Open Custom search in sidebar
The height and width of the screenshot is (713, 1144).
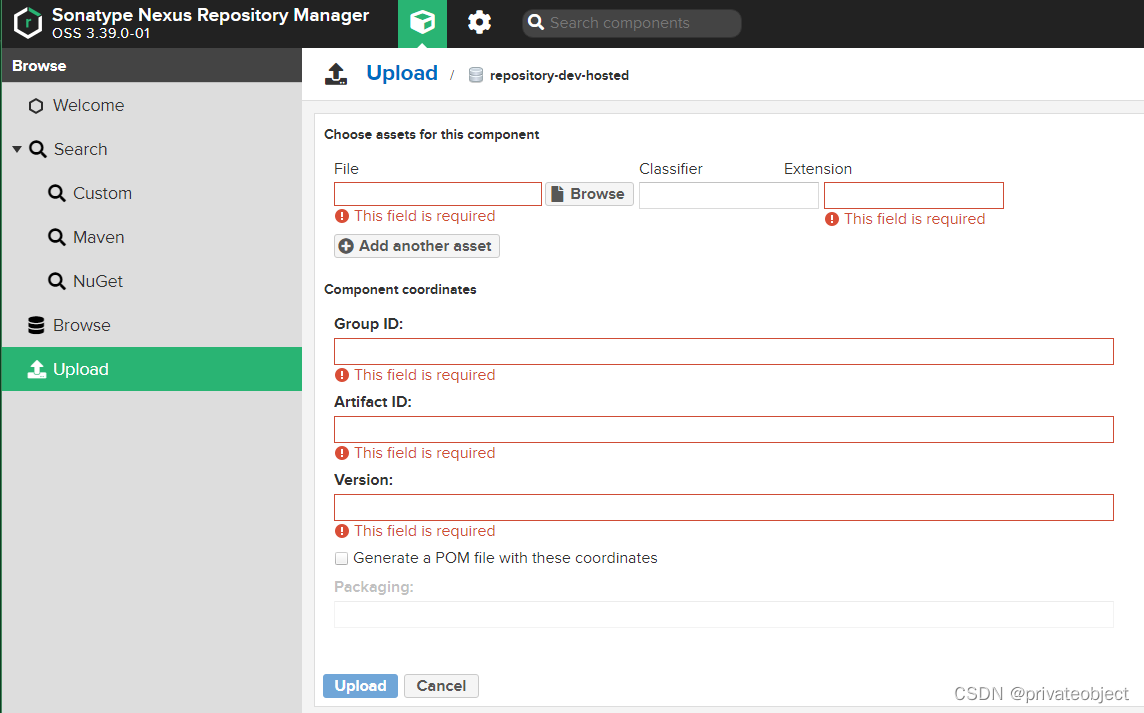152,193
